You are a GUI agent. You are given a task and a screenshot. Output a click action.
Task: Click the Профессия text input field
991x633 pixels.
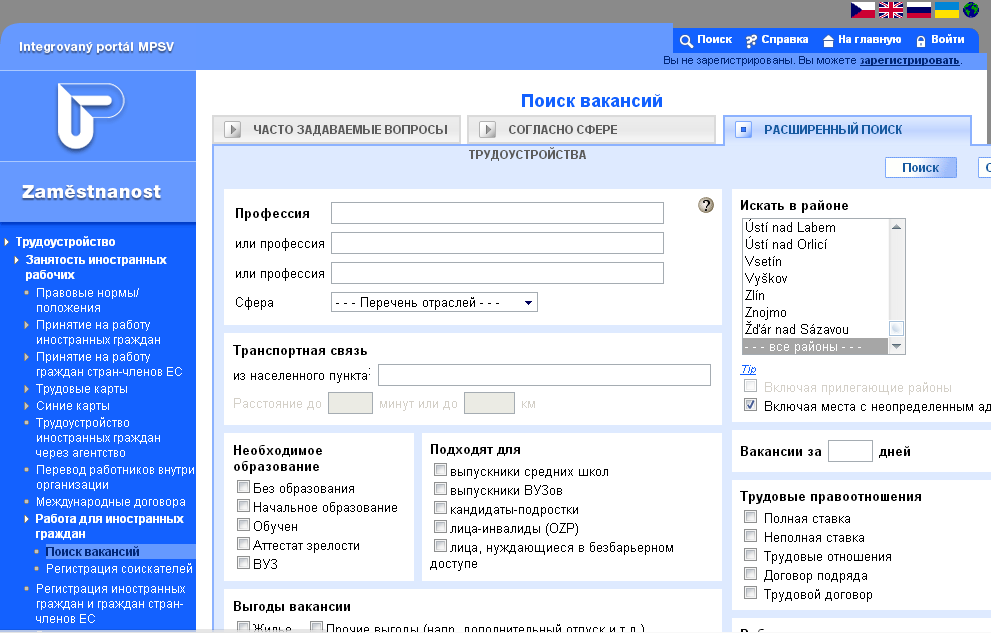tap(497, 213)
